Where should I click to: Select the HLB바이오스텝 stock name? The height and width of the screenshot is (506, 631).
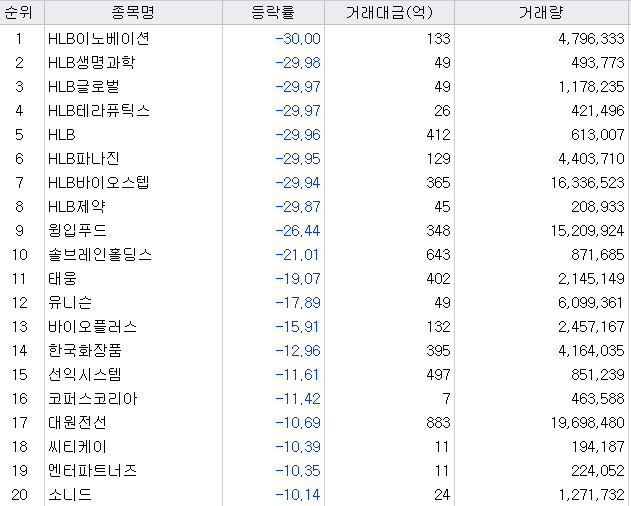click(99, 183)
